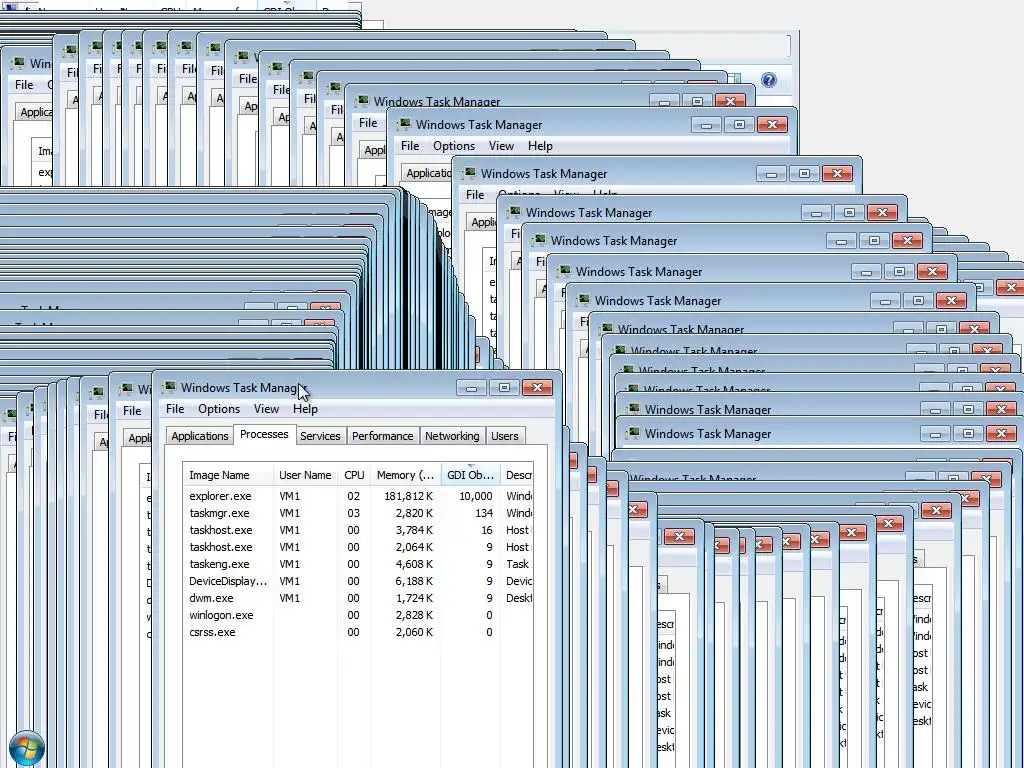Image resolution: width=1024 pixels, height=768 pixels.
Task: Open Options menu in front Task Manager
Action: [x=219, y=409]
